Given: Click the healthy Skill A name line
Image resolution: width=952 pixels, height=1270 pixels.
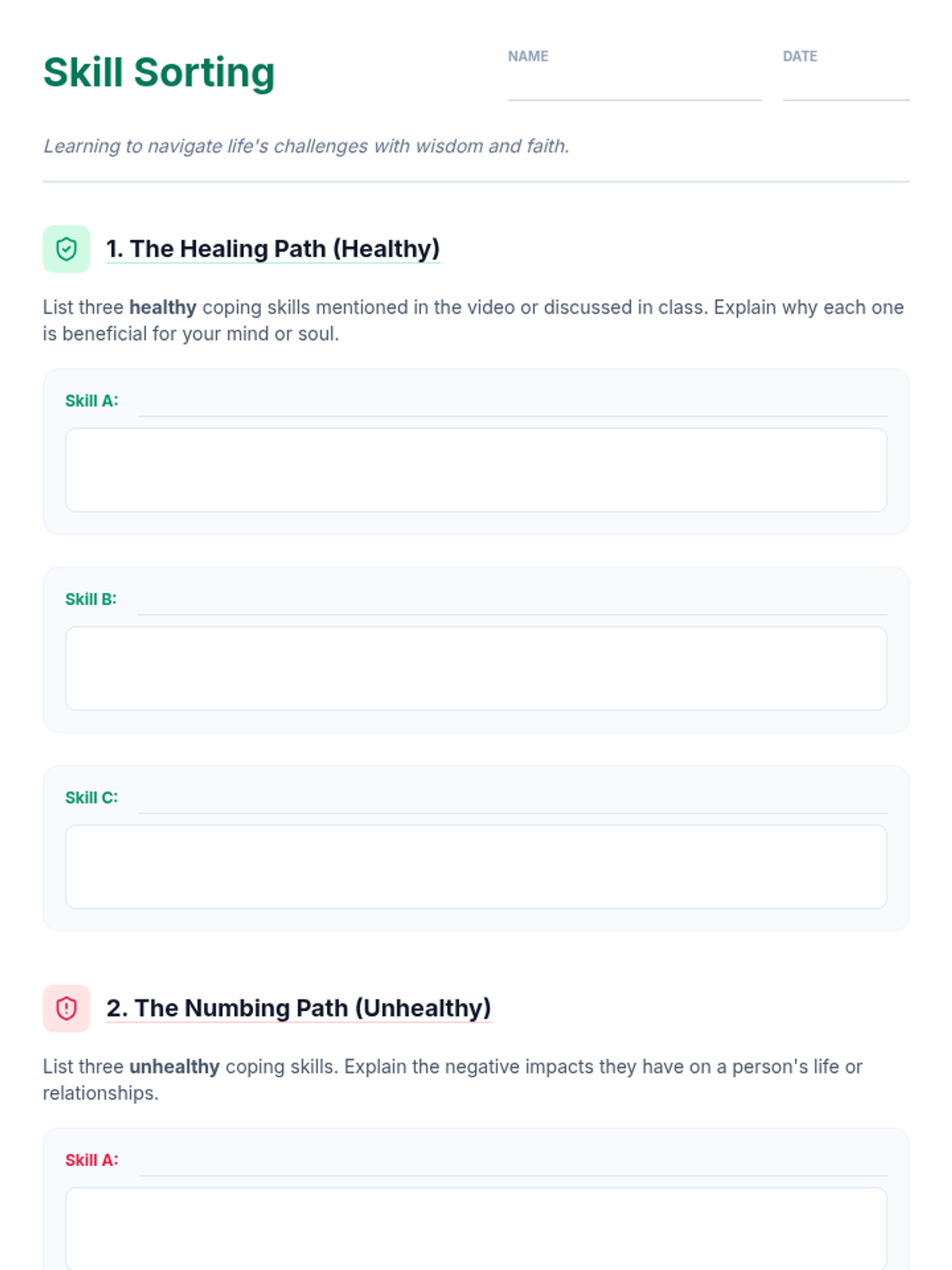Looking at the screenshot, I should coord(512,405).
